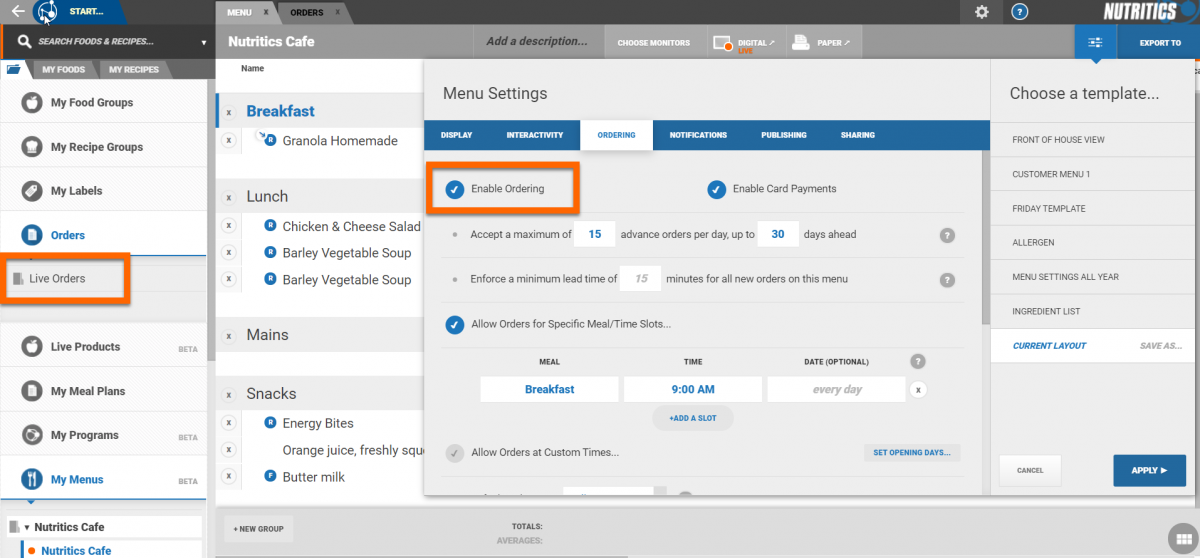The width and height of the screenshot is (1200, 558).
Task: Switch to the Publishing tab
Action: 783,135
